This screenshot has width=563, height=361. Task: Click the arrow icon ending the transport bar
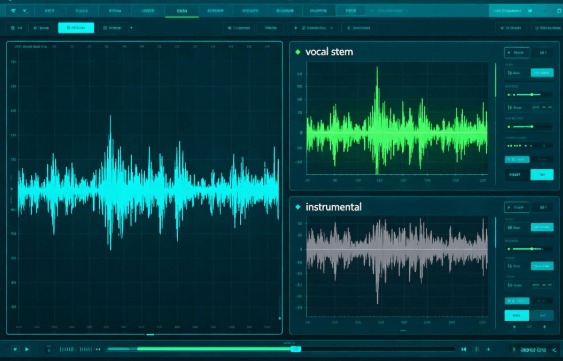coord(554,349)
